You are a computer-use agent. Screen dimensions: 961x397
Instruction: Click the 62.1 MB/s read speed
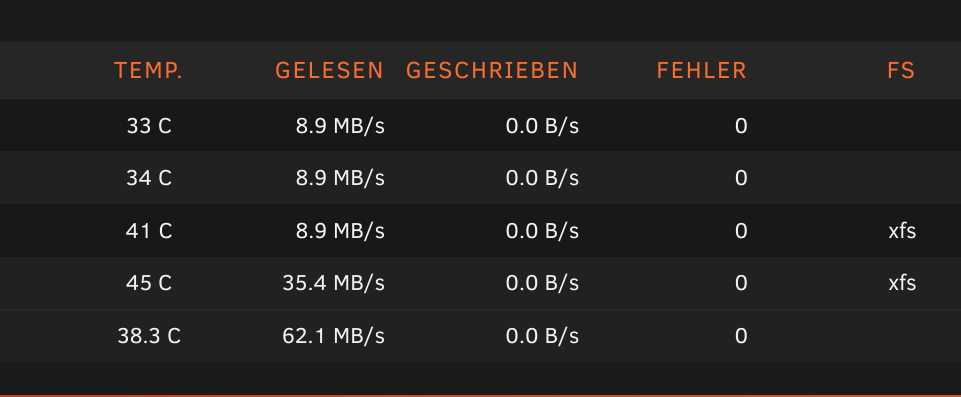coord(333,336)
